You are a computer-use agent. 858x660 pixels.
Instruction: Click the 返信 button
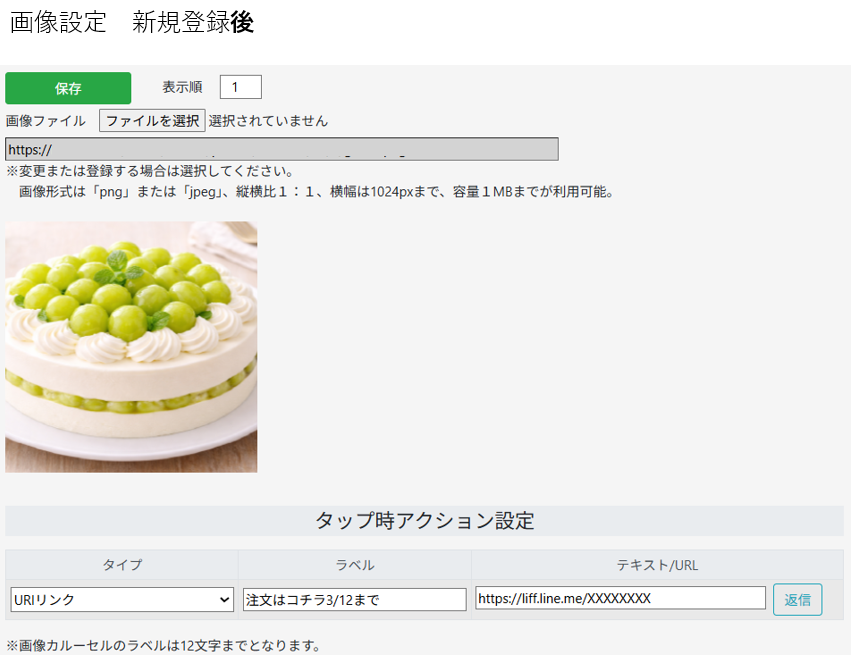(x=797, y=600)
